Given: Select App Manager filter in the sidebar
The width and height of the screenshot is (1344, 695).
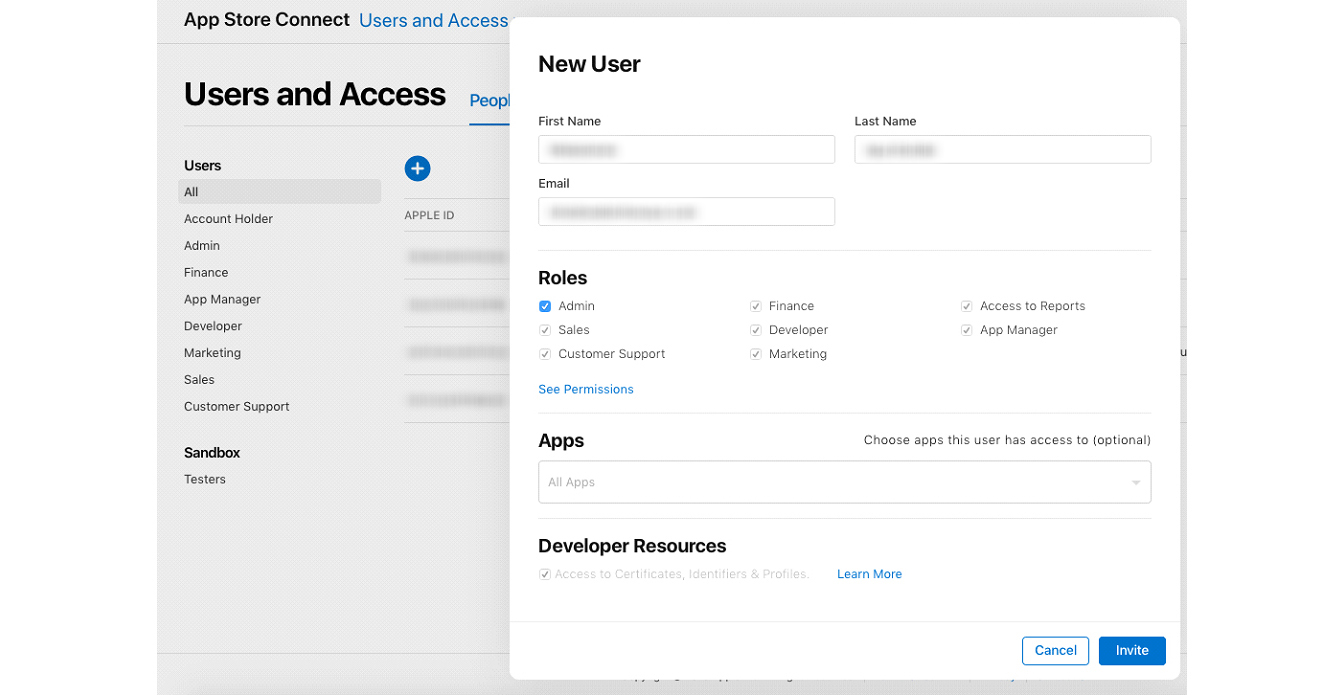Looking at the screenshot, I should click(222, 300).
